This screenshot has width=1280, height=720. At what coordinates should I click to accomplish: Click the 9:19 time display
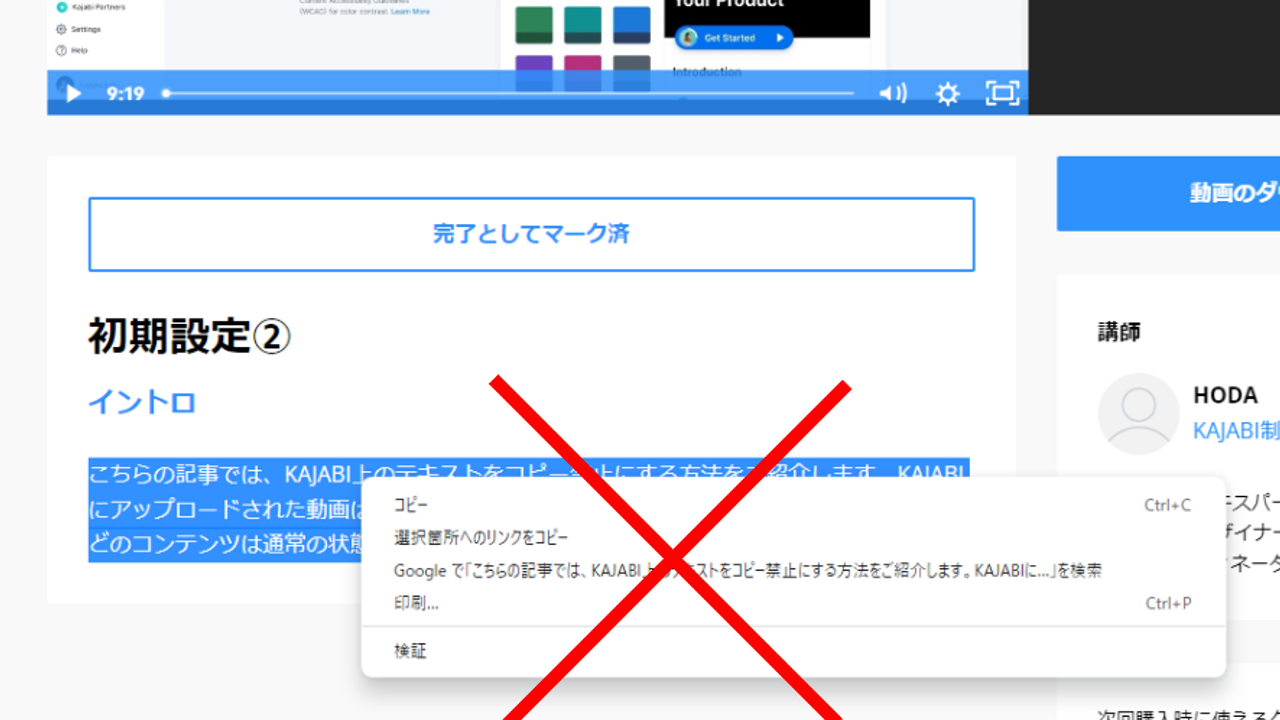126,94
